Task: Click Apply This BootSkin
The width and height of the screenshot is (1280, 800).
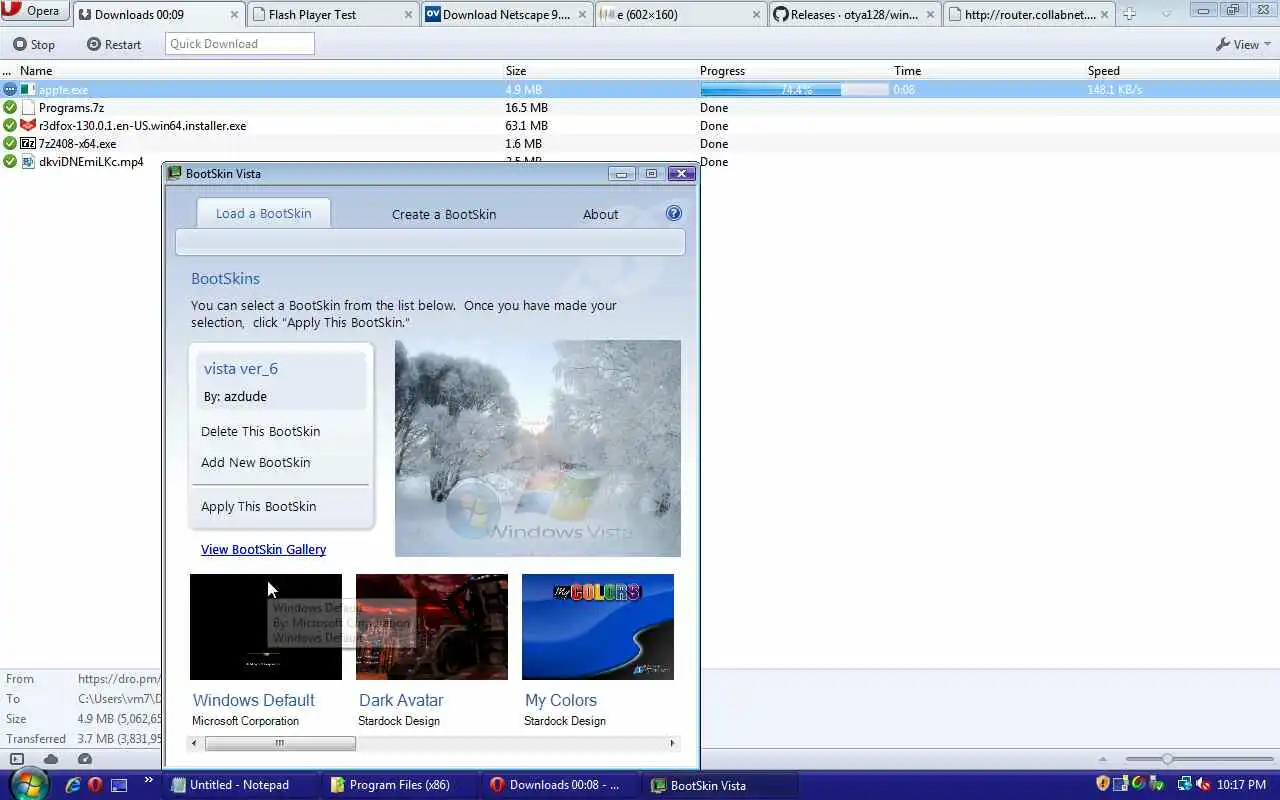Action: coord(259,506)
